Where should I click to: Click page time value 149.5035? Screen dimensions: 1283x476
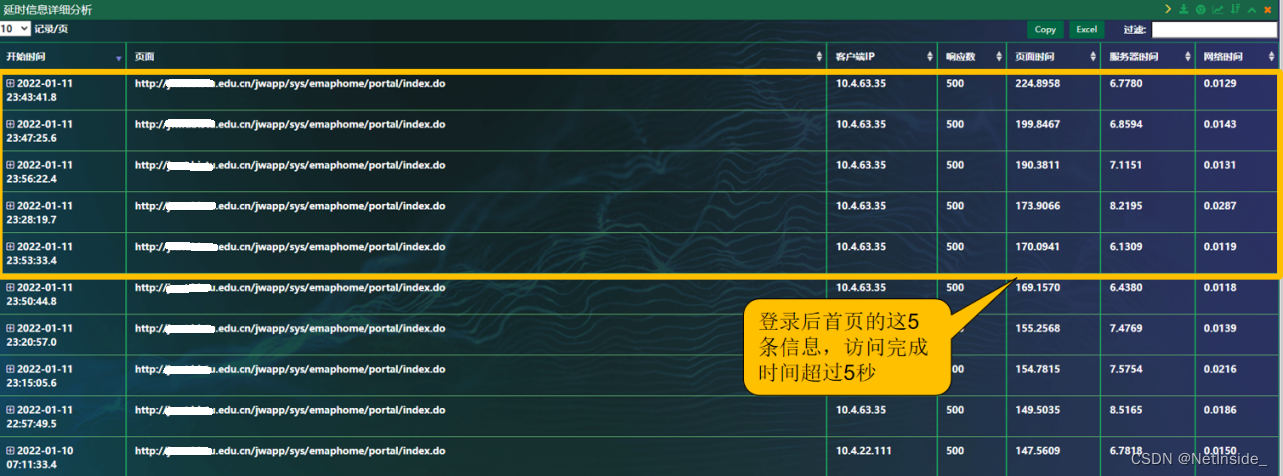tap(1037, 410)
